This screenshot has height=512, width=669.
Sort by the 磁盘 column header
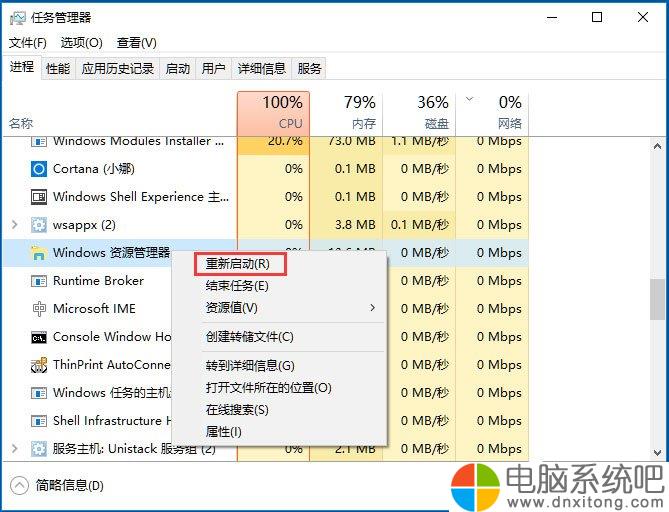(x=419, y=113)
